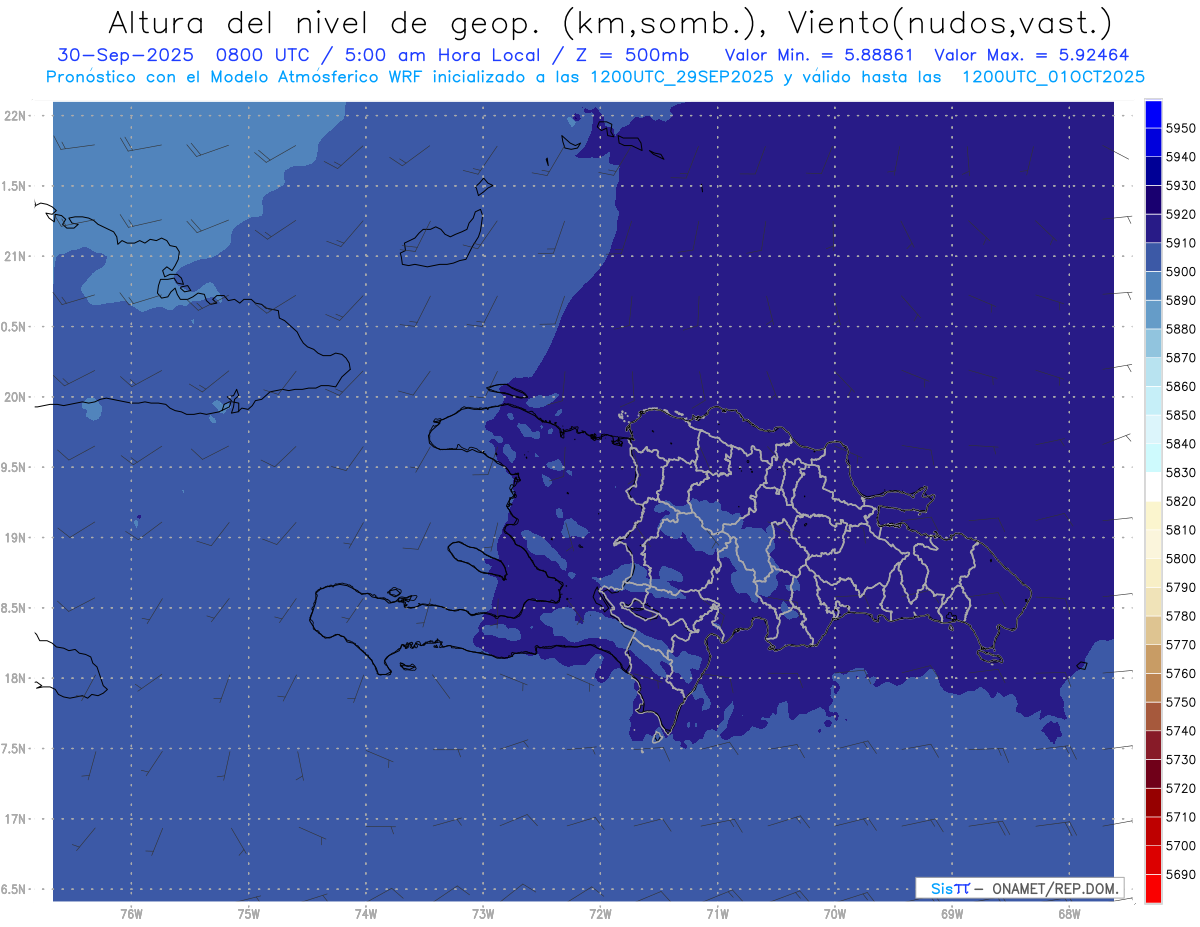This screenshot has width=1200, height=927.
Task: Click the "22N" latitude label
Action: [15, 116]
